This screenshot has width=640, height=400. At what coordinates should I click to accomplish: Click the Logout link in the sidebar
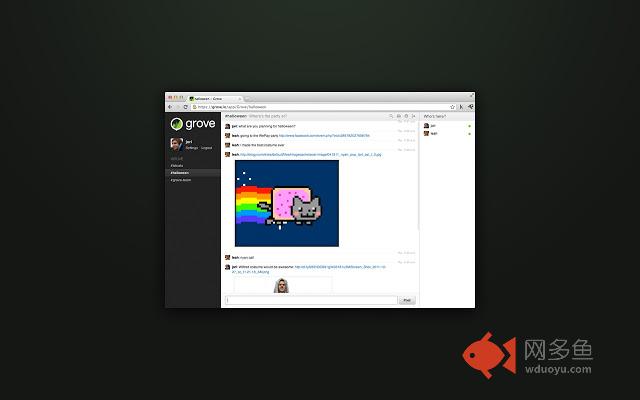(x=206, y=148)
